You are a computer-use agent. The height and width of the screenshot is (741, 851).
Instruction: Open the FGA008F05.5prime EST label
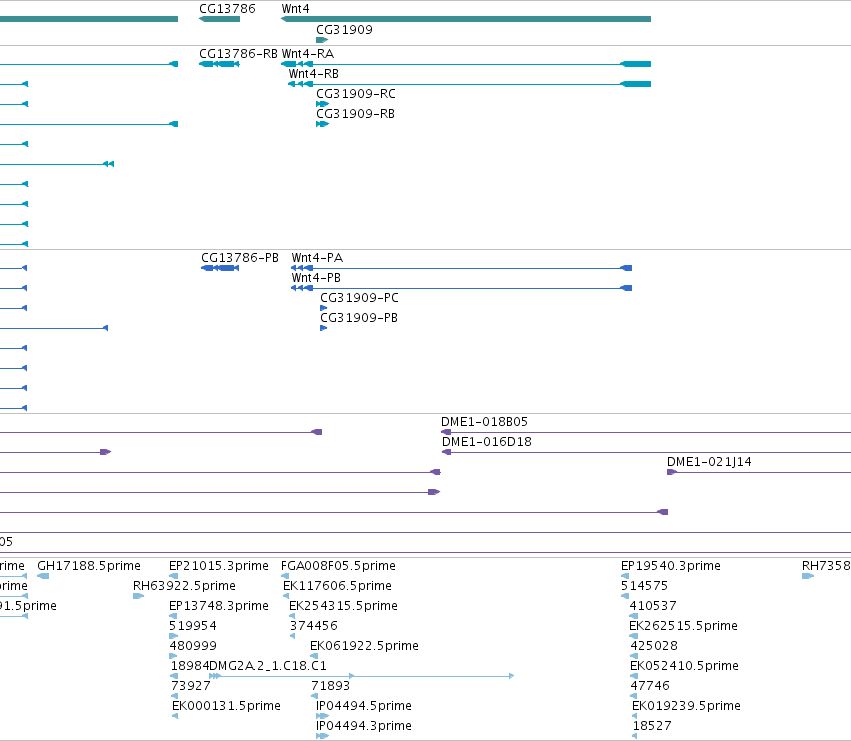point(338,566)
